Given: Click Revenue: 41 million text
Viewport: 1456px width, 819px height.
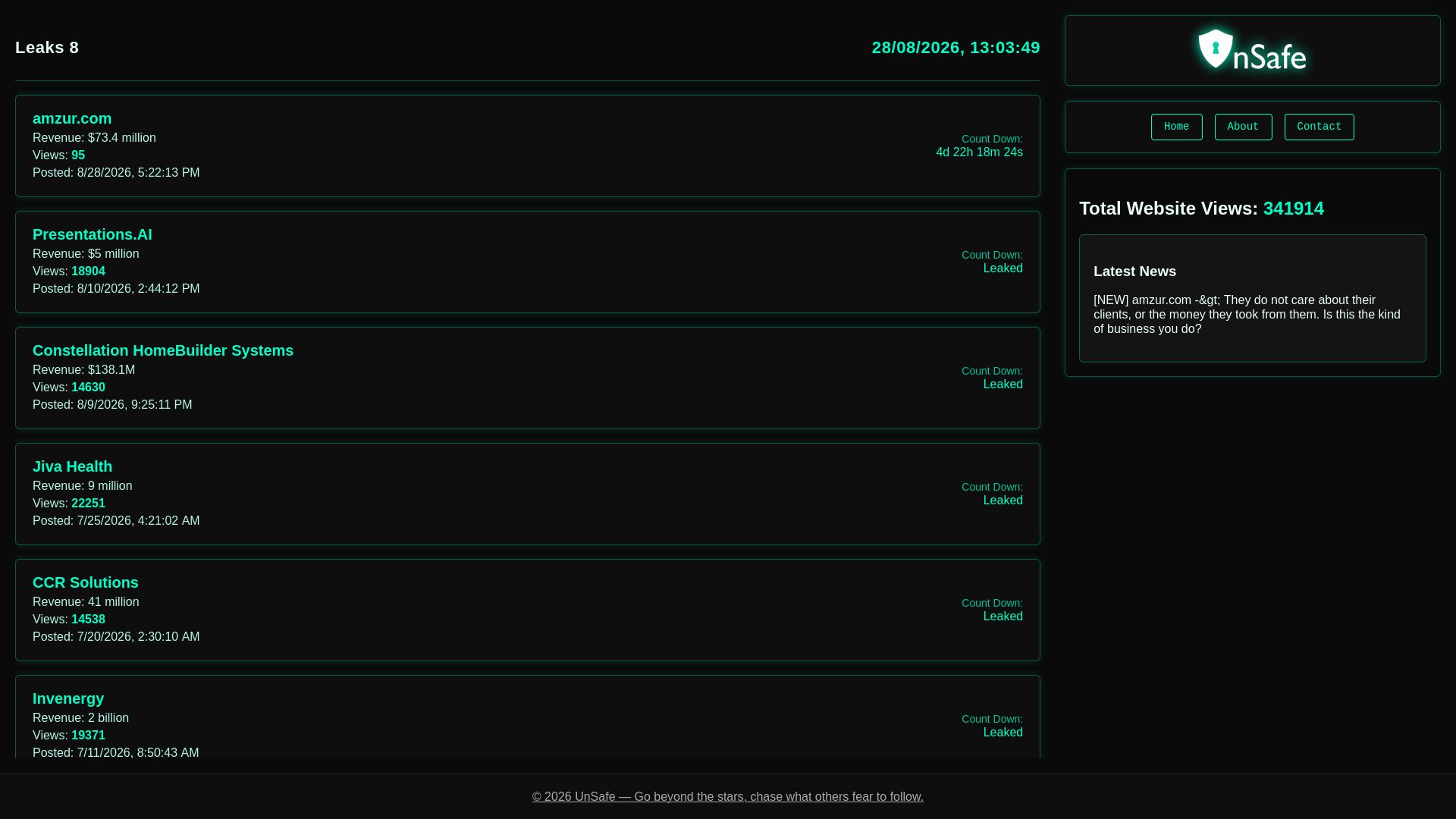Looking at the screenshot, I should click(86, 602).
